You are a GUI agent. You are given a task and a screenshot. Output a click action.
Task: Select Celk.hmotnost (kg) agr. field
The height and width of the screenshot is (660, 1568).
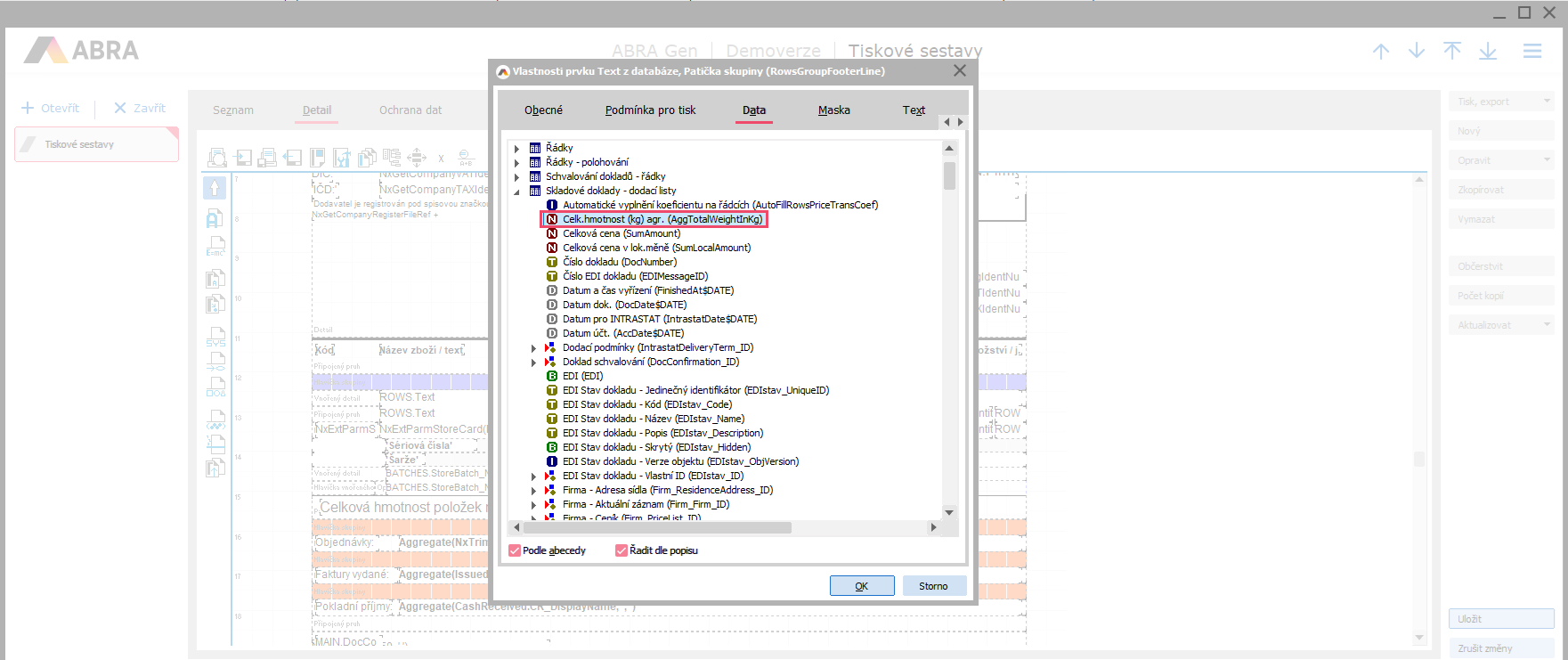point(662,219)
